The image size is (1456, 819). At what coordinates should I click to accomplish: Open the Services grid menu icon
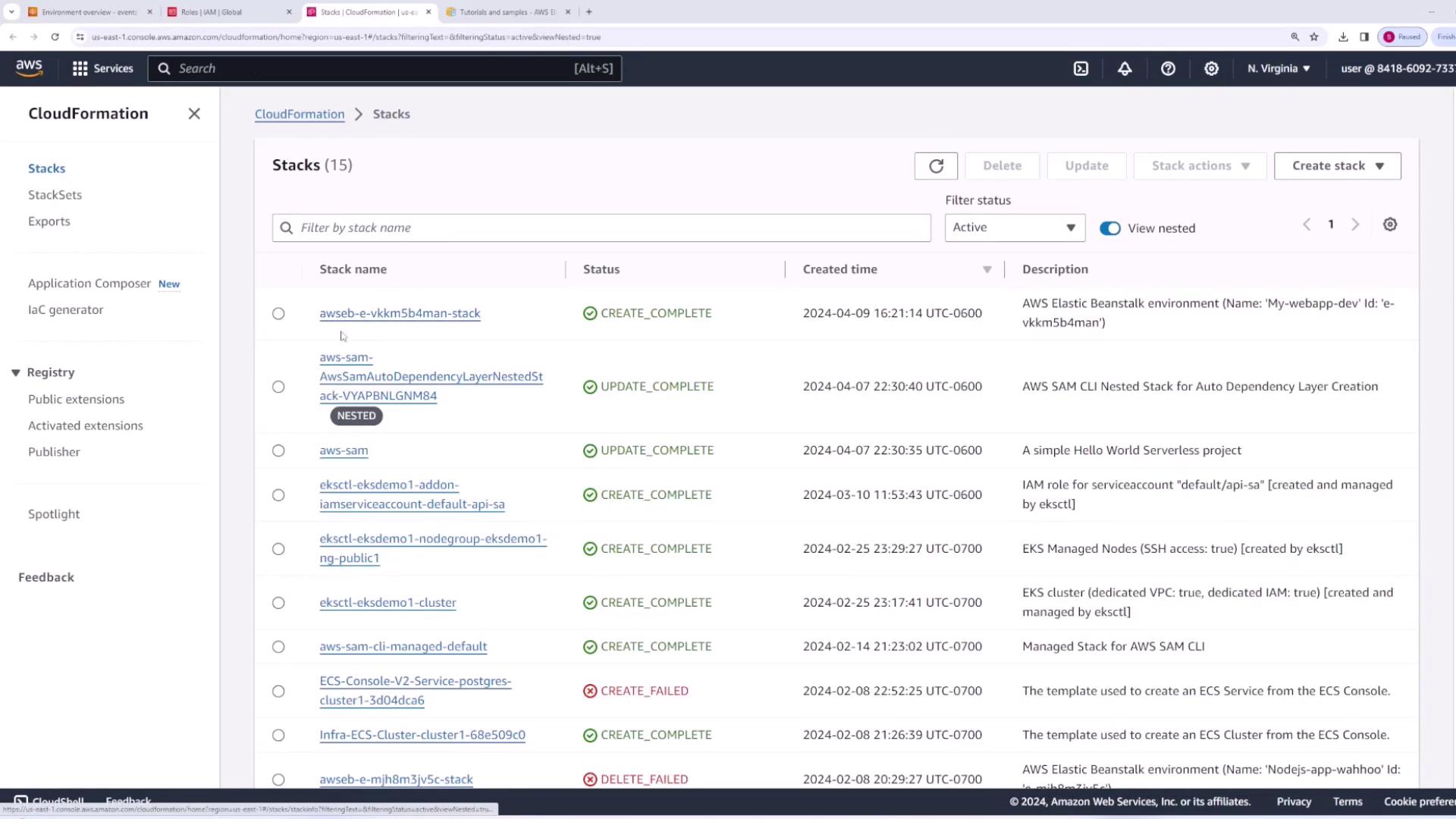(x=80, y=68)
